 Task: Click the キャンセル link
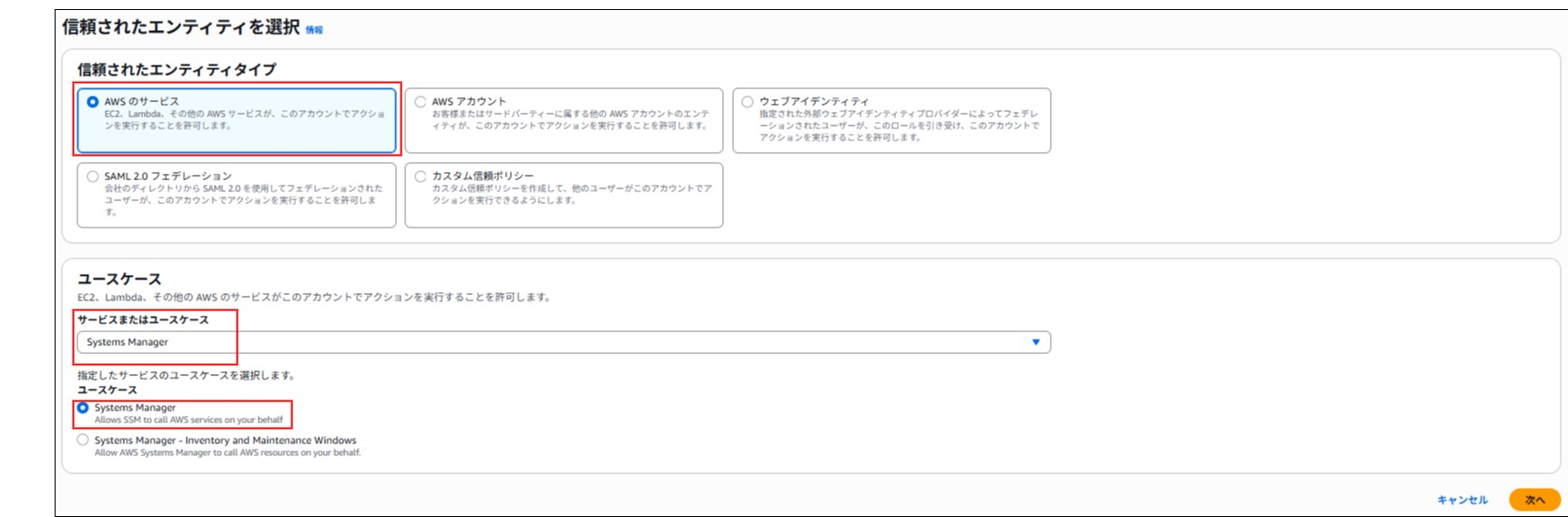coord(1461,500)
